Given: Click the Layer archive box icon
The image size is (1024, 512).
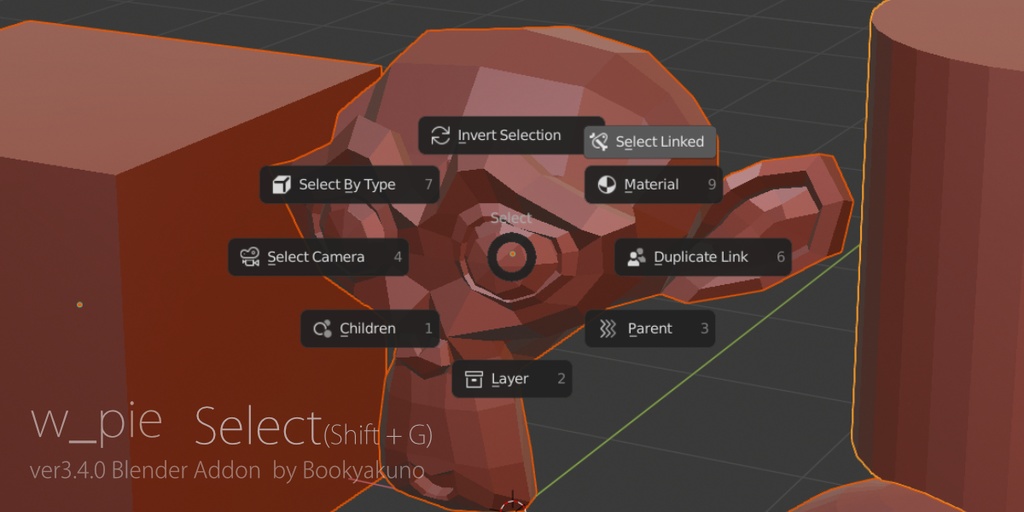Looking at the screenshot, I should click(473, 379).
